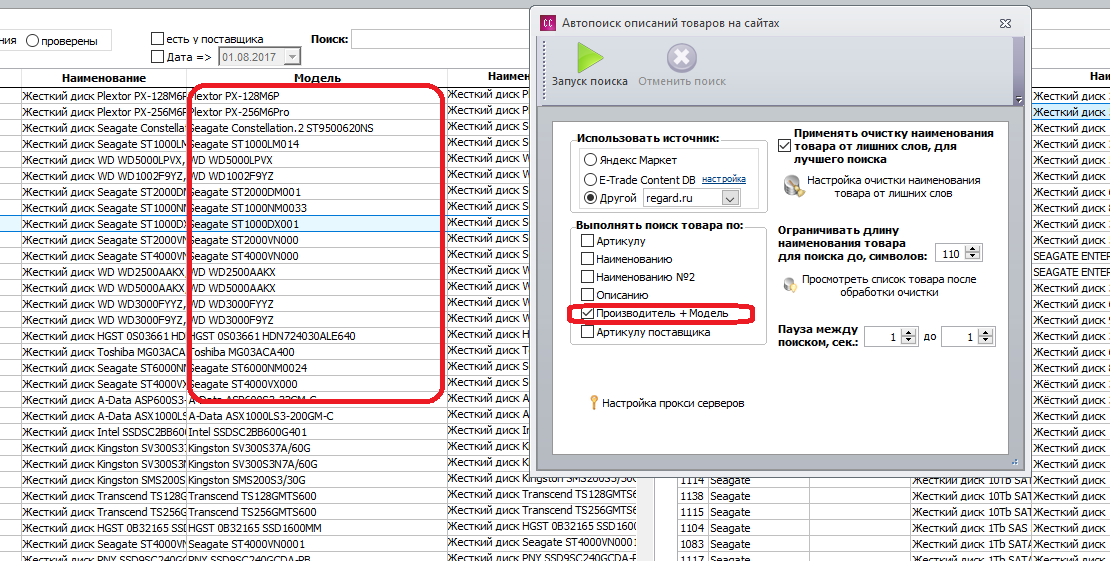Click Наименование column header
1110x561 pixels.
103,78
